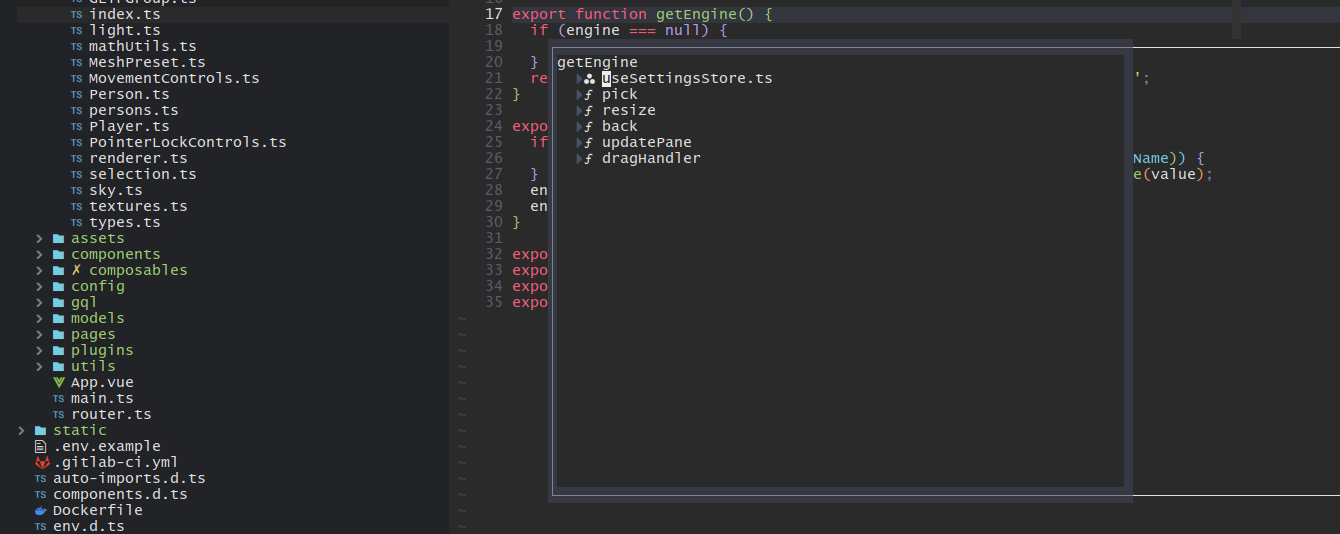Click the GitLab icon of .gitlab-ci.yml
Viewport: 1340px width, 534px height.
pos(41,463)
